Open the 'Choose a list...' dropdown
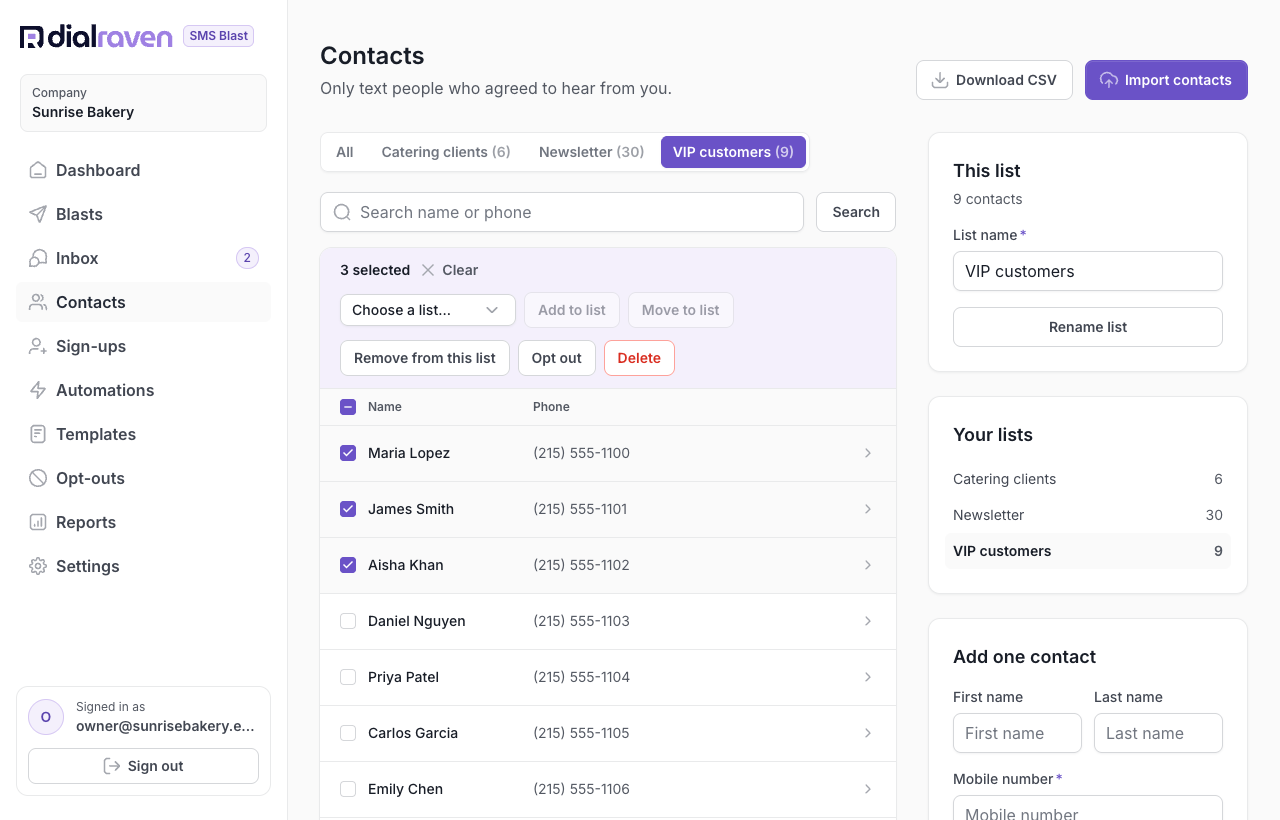This screenshot has width=1280, height=820. [428, 310]
